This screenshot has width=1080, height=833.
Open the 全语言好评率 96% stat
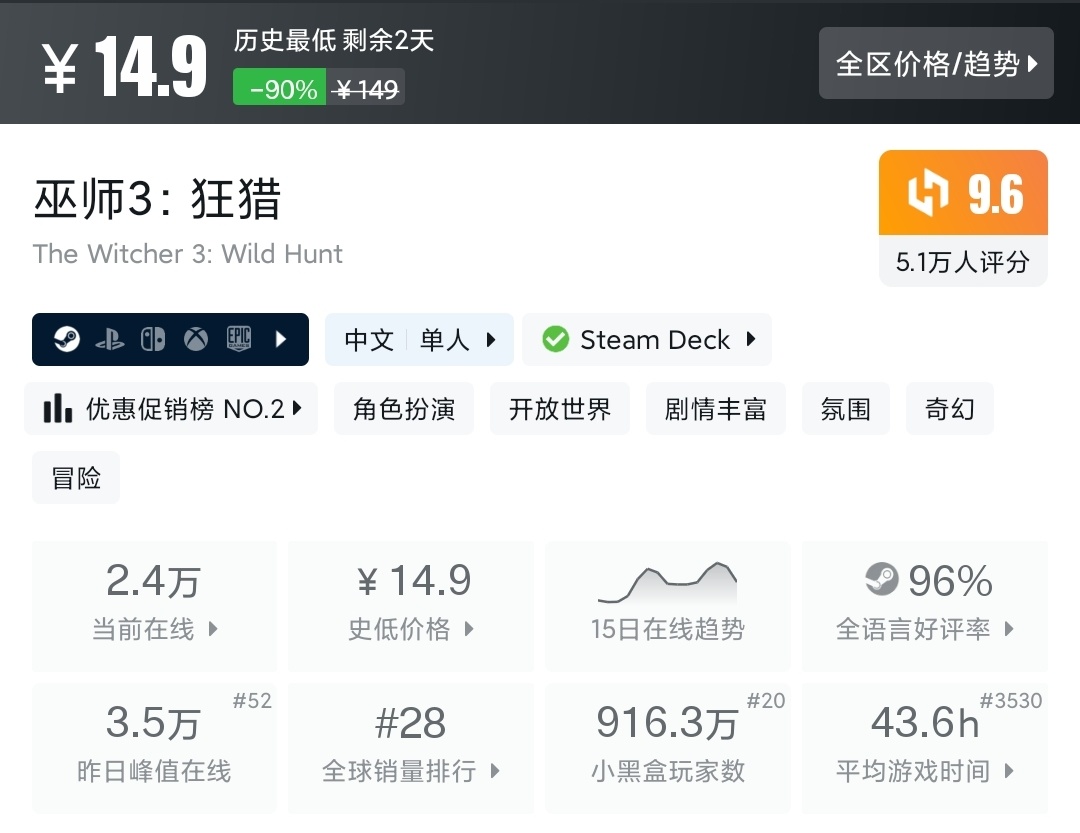[925, 605]
